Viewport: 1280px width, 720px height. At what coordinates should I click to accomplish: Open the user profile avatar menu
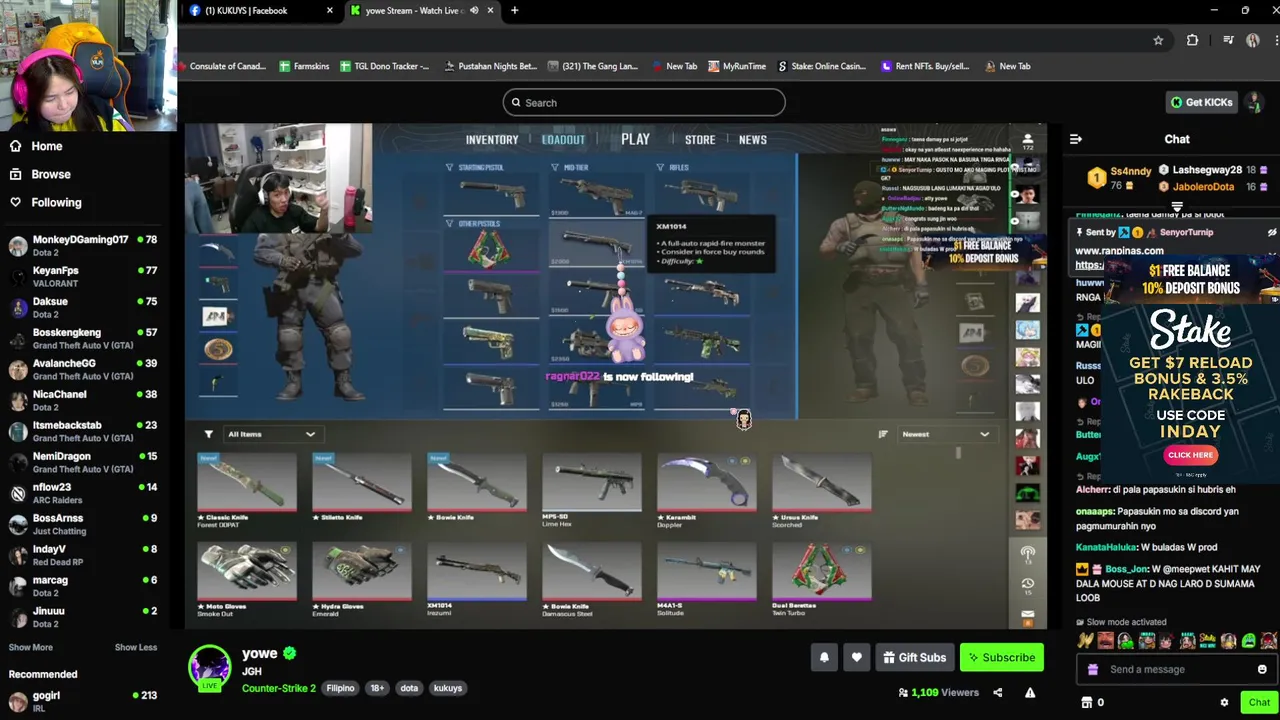1255,102
